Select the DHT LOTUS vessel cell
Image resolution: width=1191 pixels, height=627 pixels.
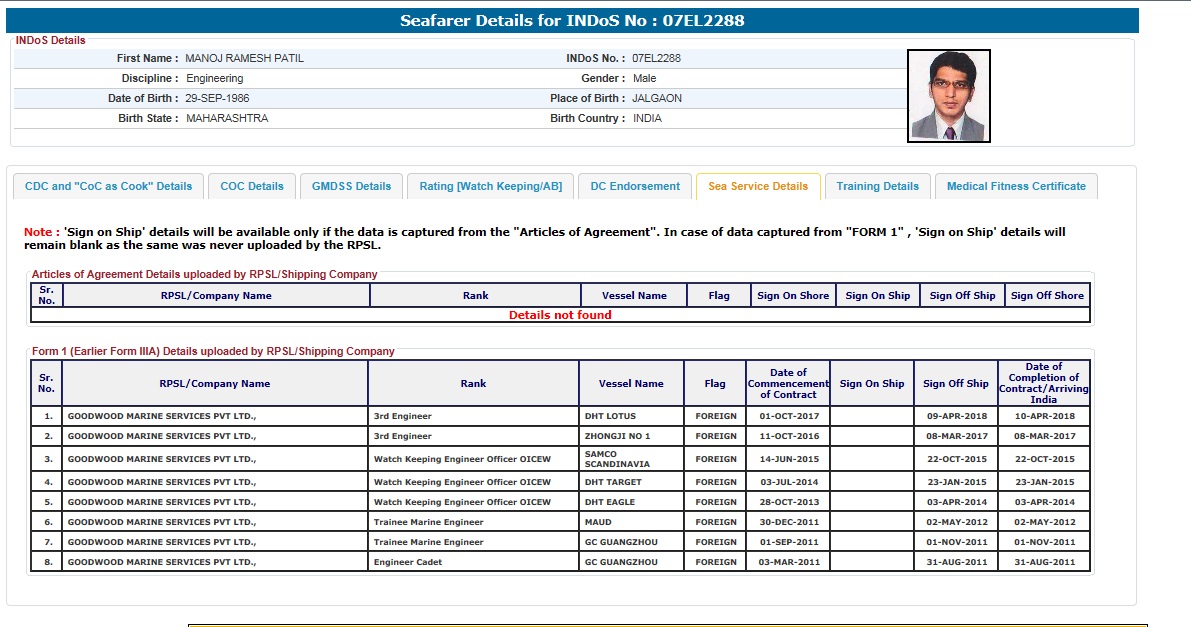(610, 416)
